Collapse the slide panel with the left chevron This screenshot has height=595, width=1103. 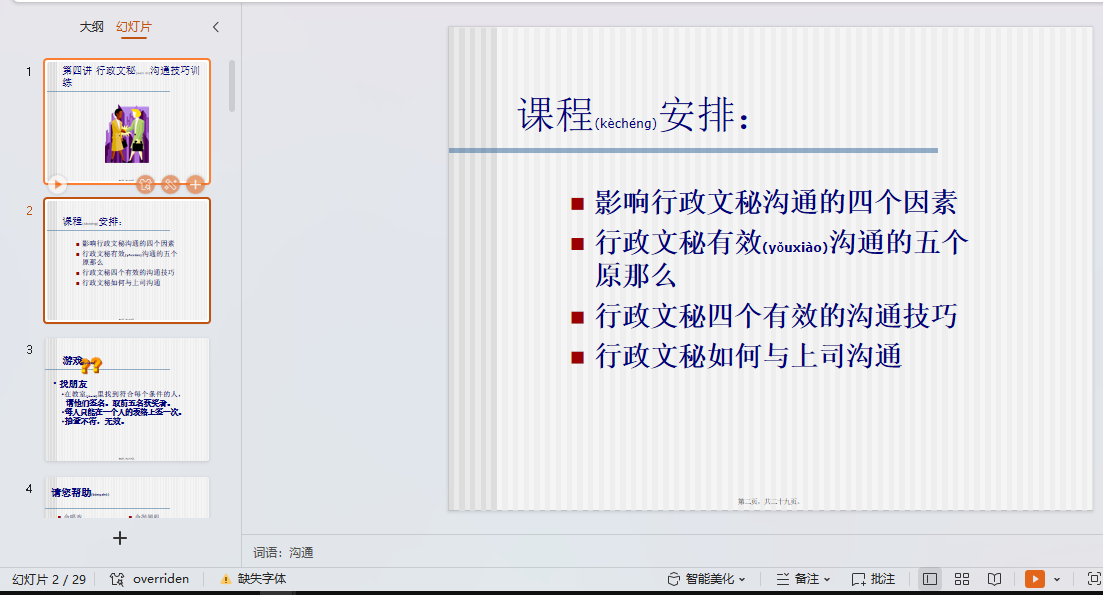coord(216,27)
